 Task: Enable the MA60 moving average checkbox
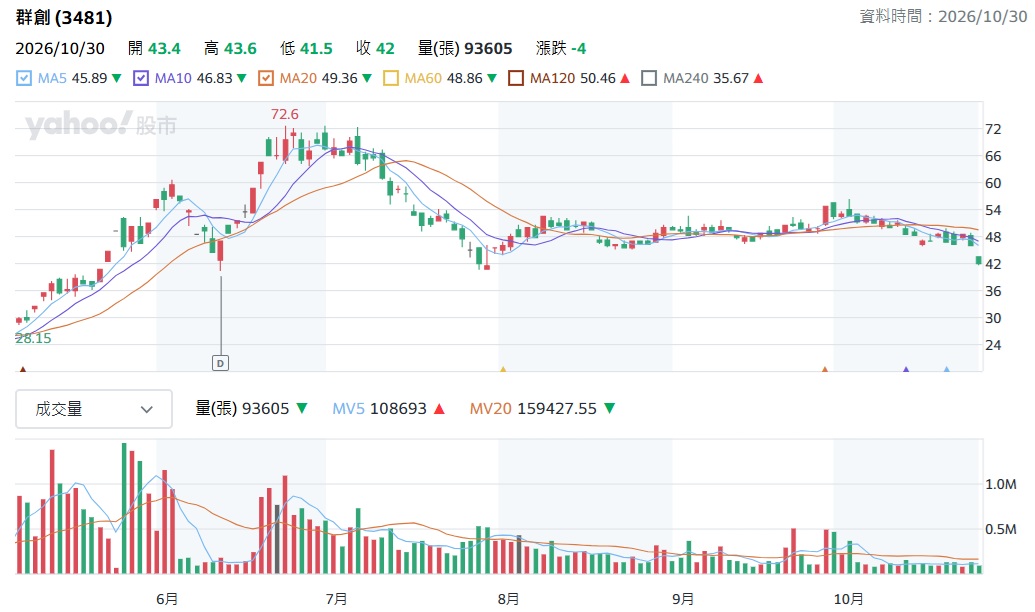point(391,79)
